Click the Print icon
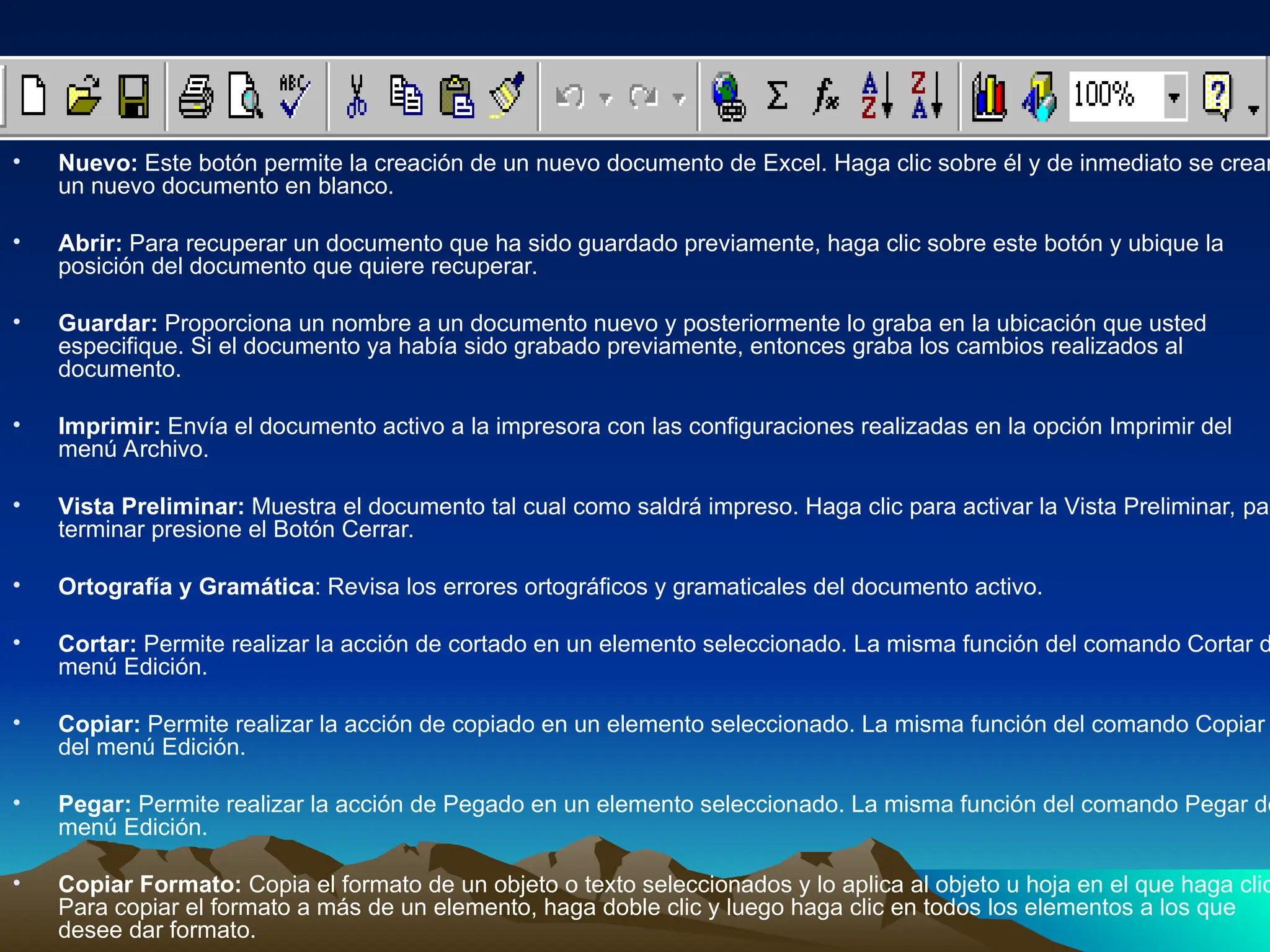Viewport: 1270px width, 952px height. (x=196, y=97)
